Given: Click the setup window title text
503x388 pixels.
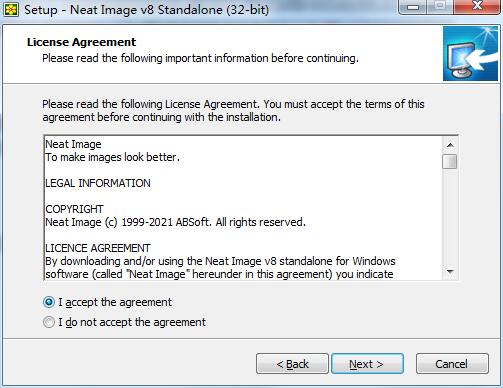Looking at the screenshot, I should click(146, 9).
